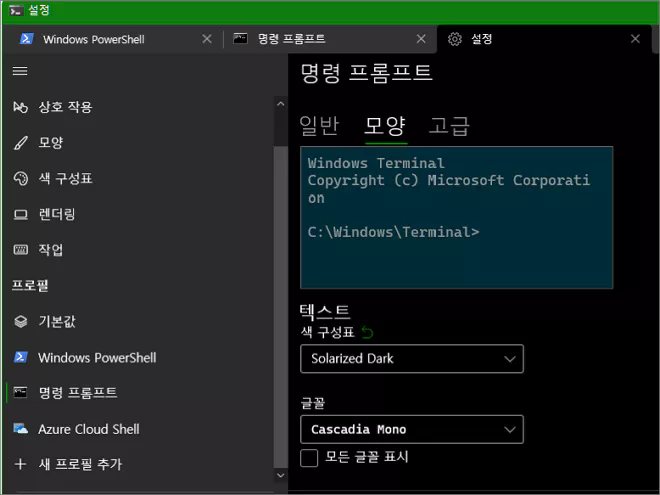The image size is (660, 495).
Task: Close the 설정 tab
Action: (x=635, y=39)
